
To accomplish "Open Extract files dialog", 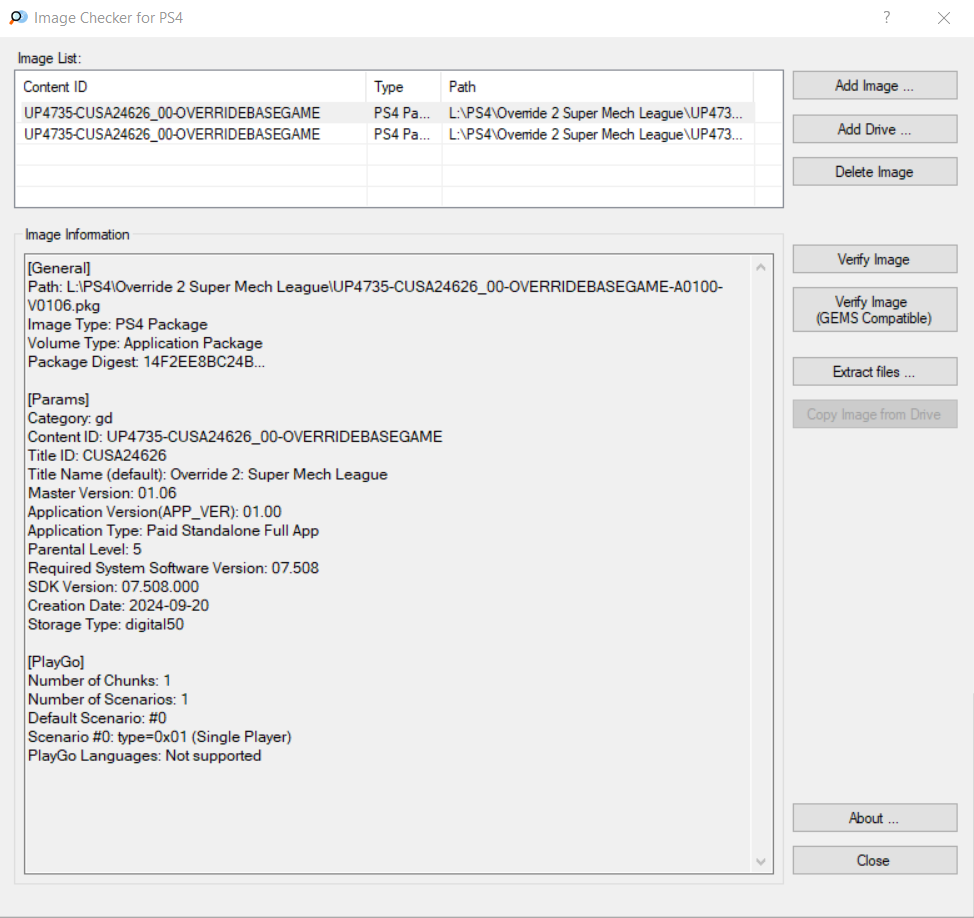I will (875, 371).
